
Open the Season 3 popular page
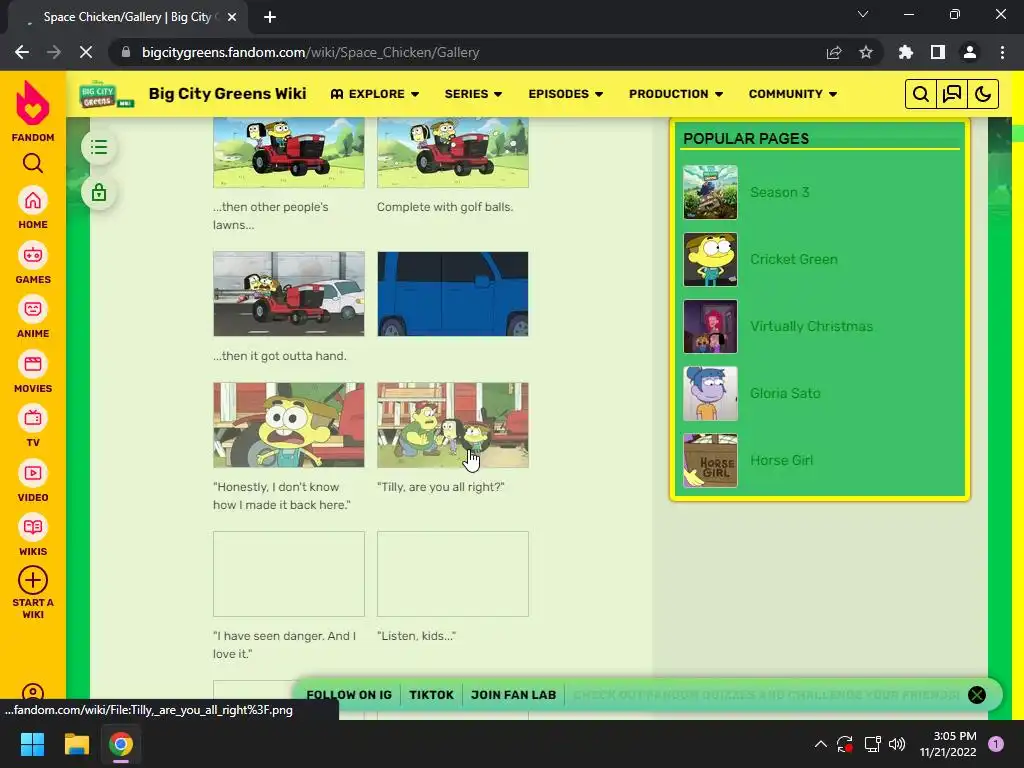[x=779, y=192]
